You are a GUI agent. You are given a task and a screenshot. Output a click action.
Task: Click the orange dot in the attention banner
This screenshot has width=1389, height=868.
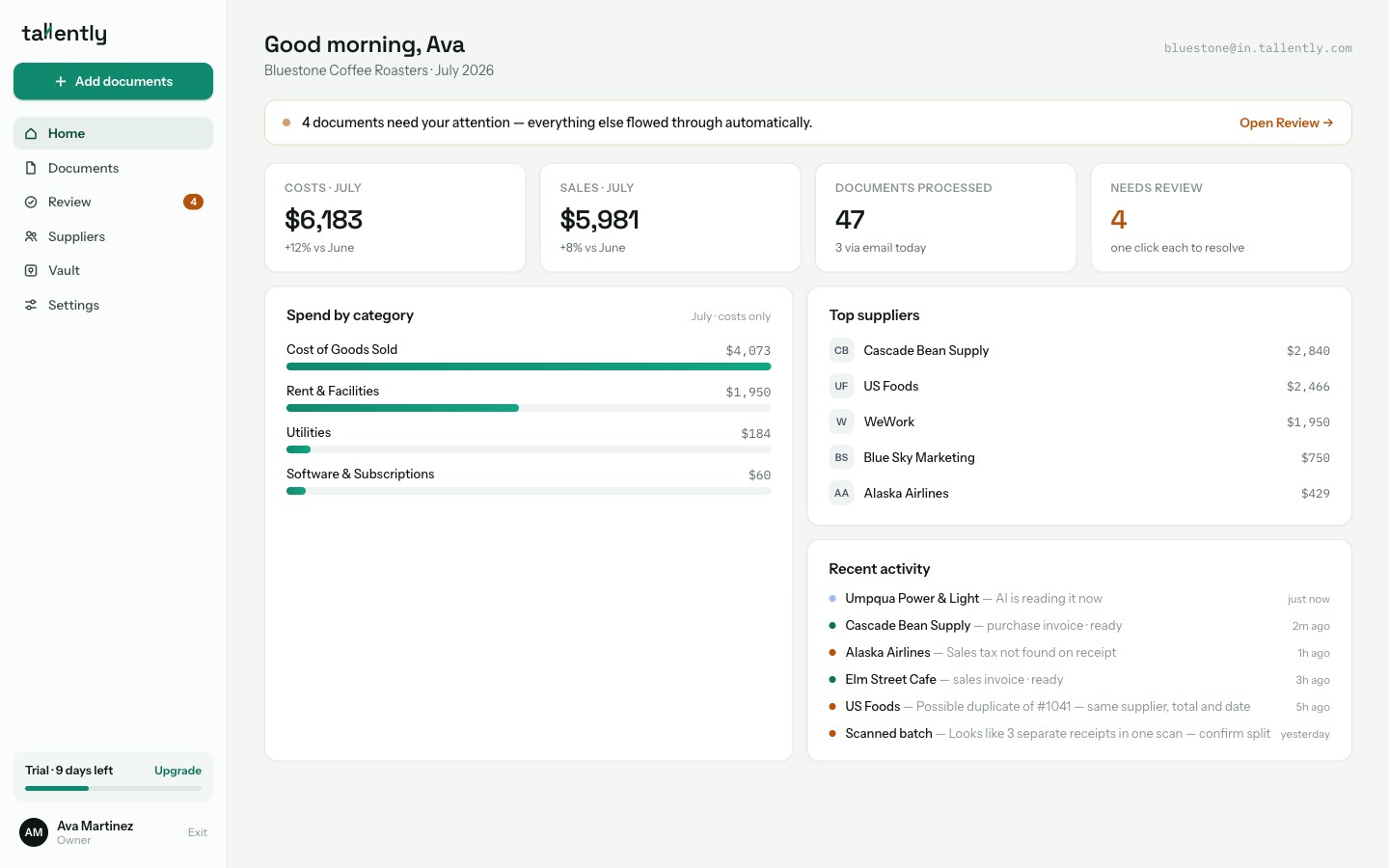(x=286, y=122)
